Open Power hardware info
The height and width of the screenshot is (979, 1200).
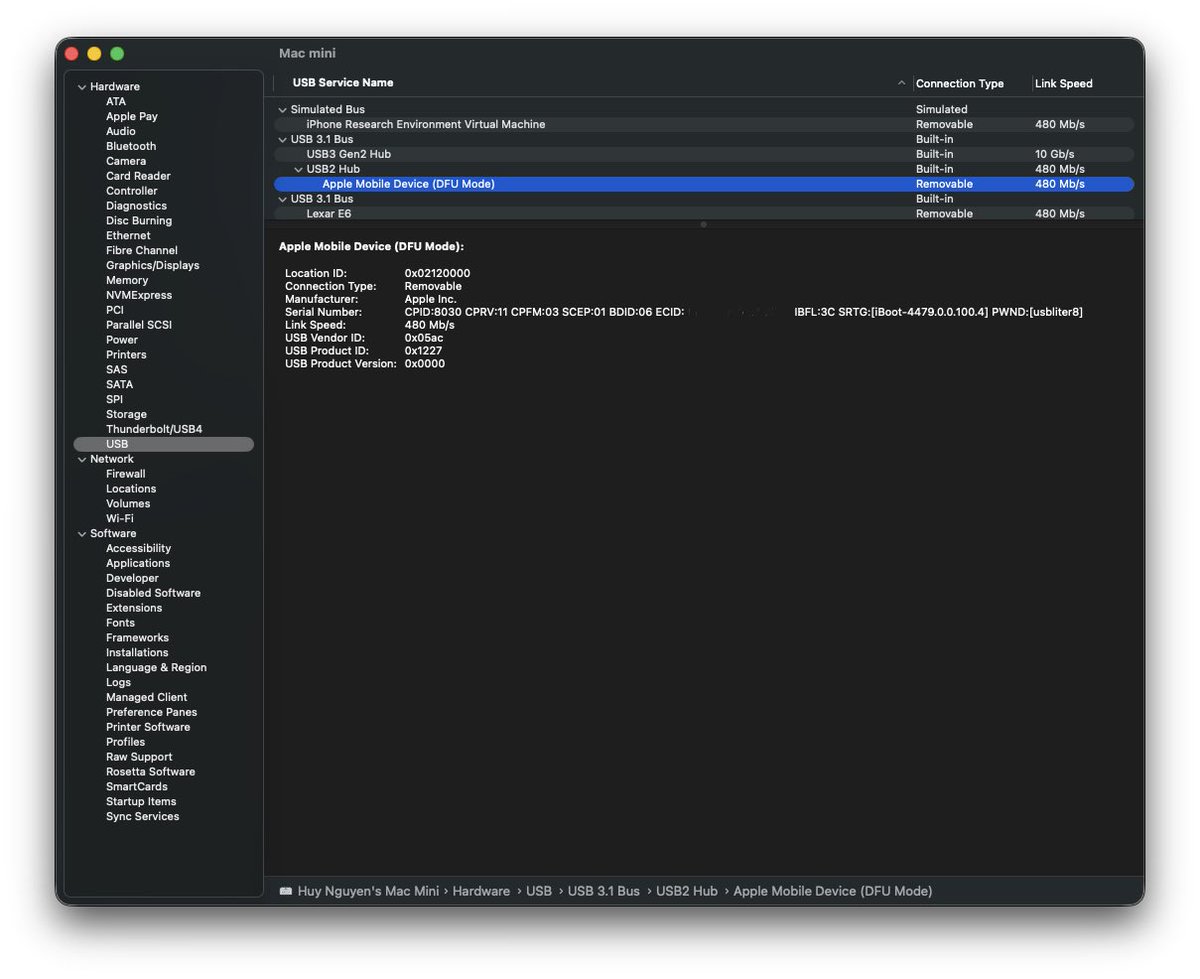point(122,340)
